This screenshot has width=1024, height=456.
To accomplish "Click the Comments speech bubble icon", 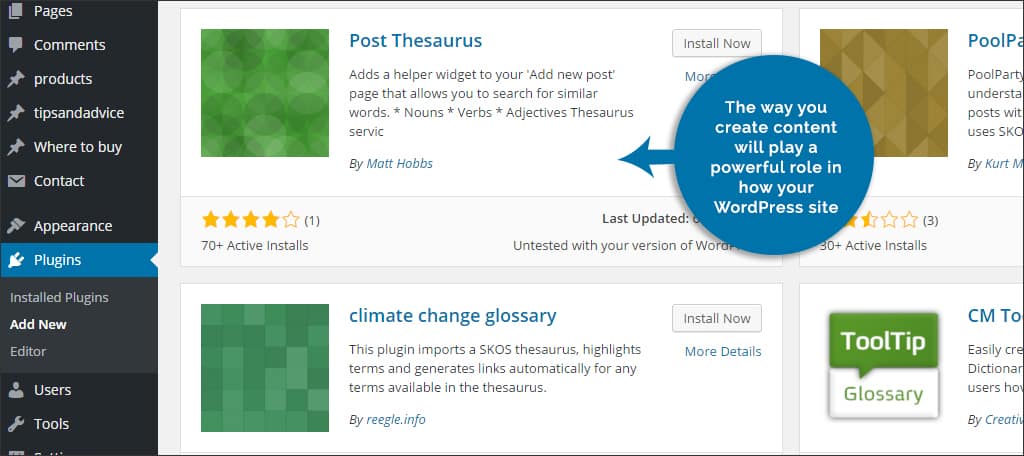I will [16, 45].
